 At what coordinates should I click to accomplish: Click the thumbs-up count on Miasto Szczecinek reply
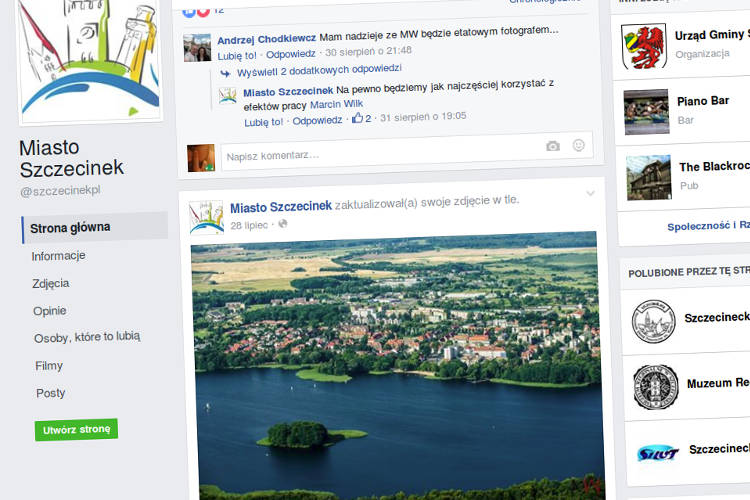362,118
